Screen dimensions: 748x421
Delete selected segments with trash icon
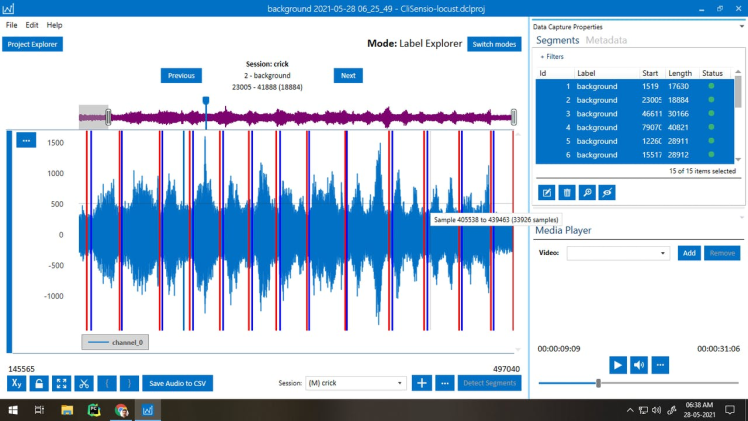tap(567, 192)
